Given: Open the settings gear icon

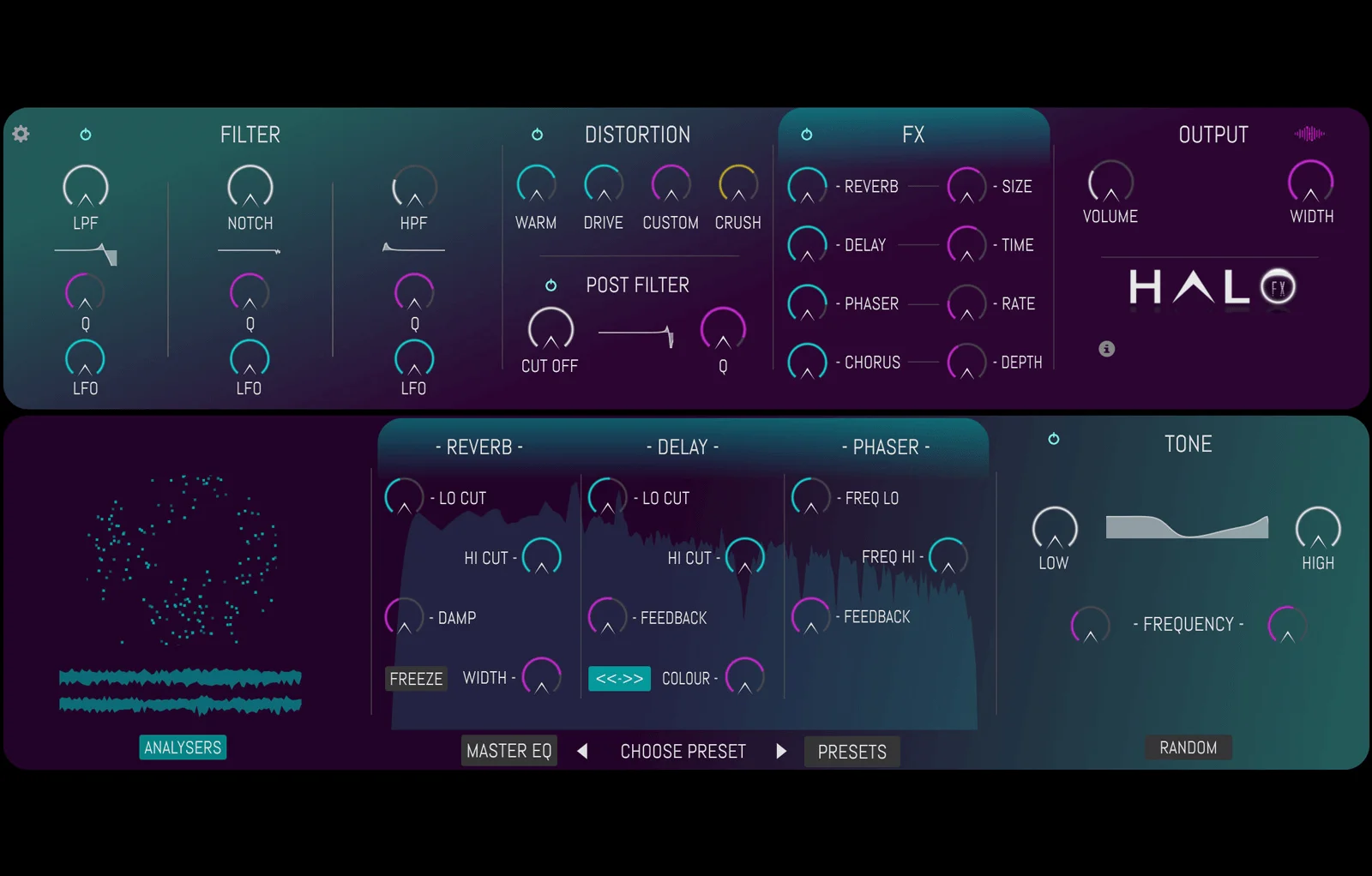Looking at the screenshot, I should 21,134.
